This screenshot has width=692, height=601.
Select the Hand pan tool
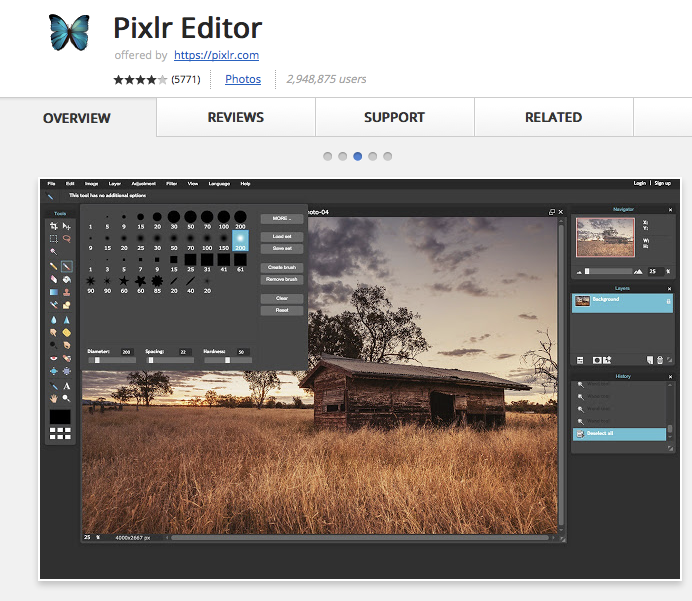[x=54, y=398]
